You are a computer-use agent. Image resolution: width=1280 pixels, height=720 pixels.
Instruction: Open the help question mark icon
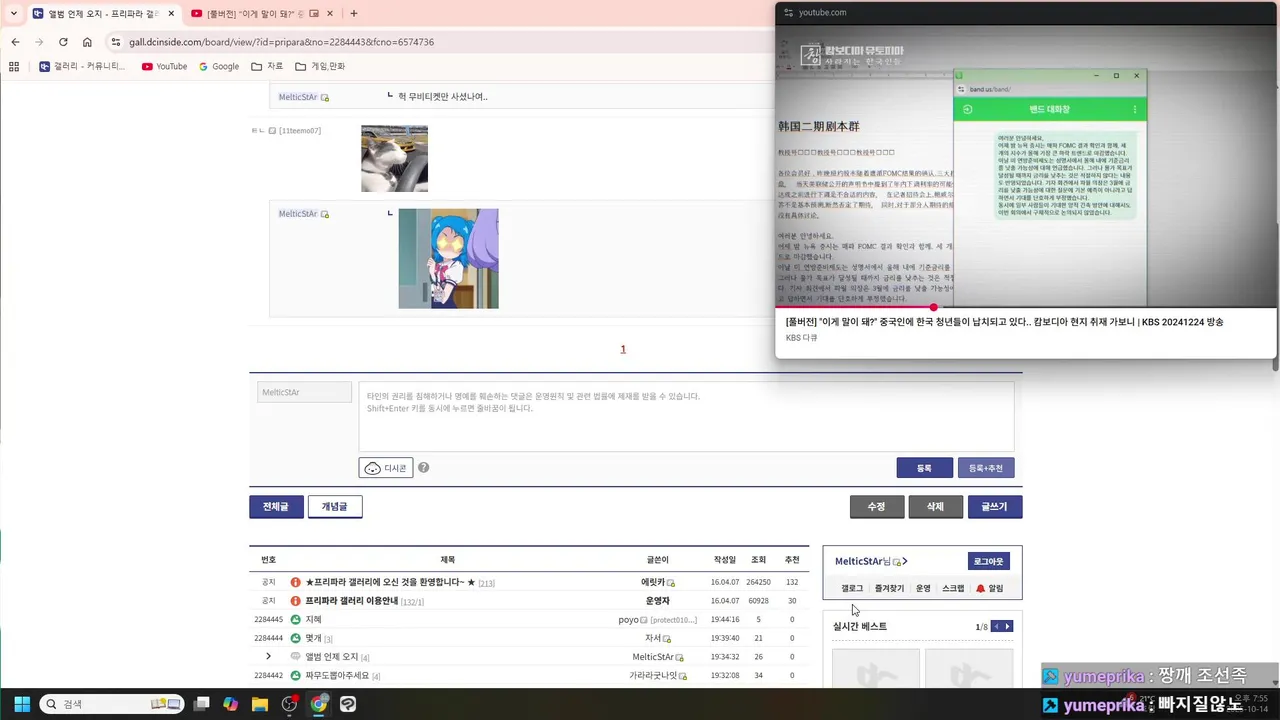[x=423, y=468]
